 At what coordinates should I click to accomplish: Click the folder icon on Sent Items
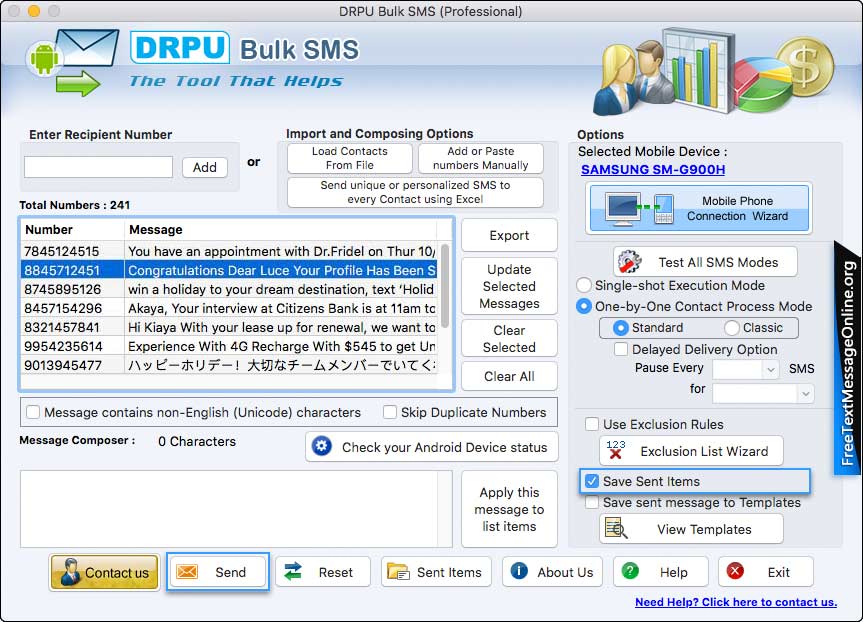click(x=398, y=572)
